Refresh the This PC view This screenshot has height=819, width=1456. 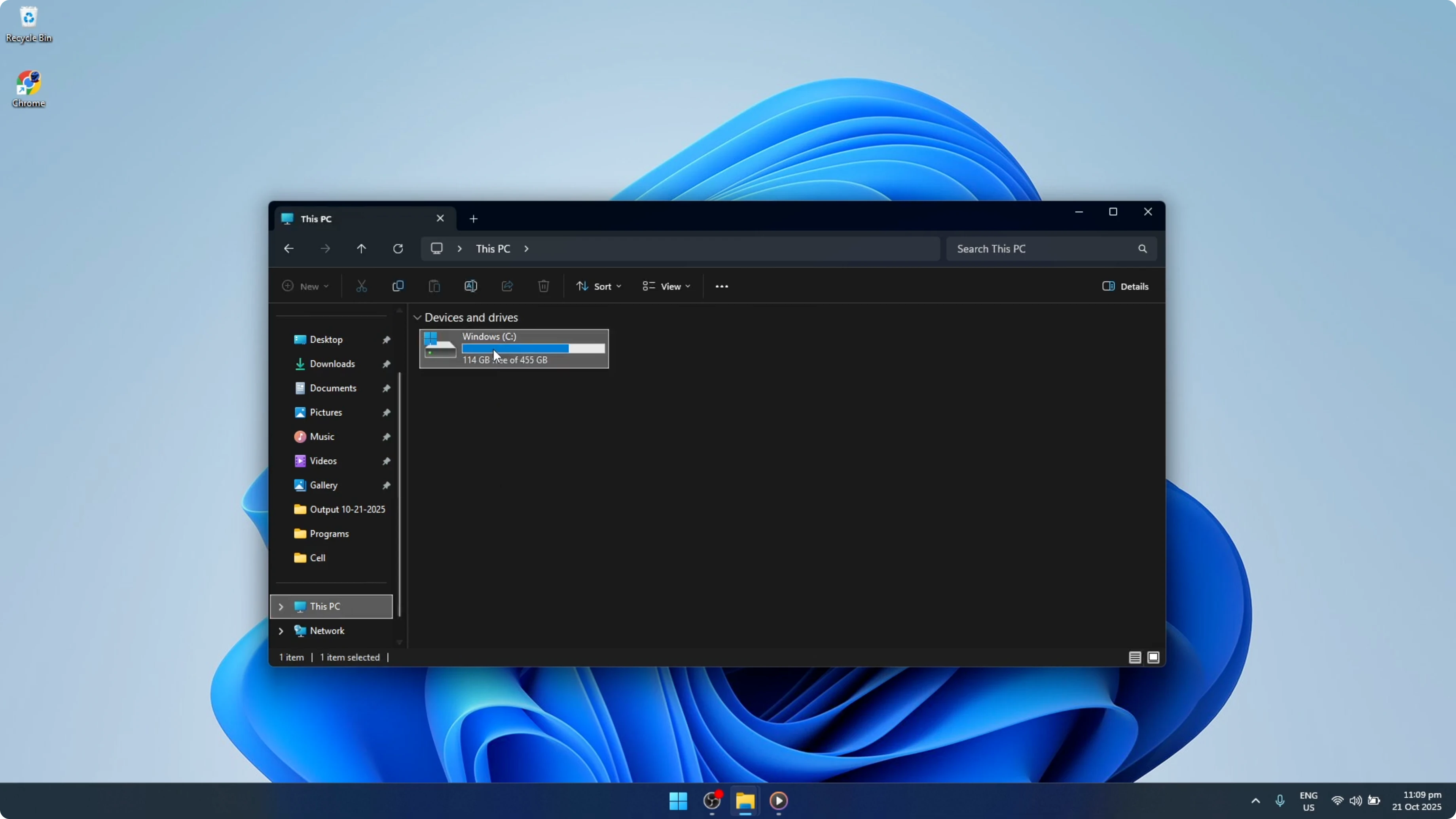pos(398,249)
